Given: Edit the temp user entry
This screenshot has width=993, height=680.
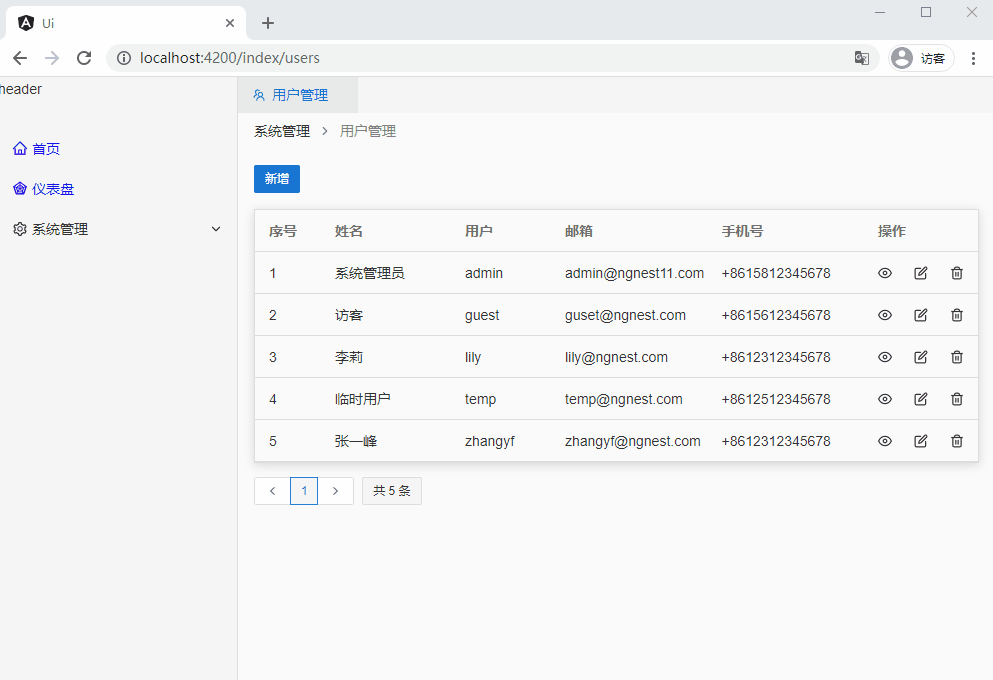Looking at the screenshot, I should coord(920,399).
